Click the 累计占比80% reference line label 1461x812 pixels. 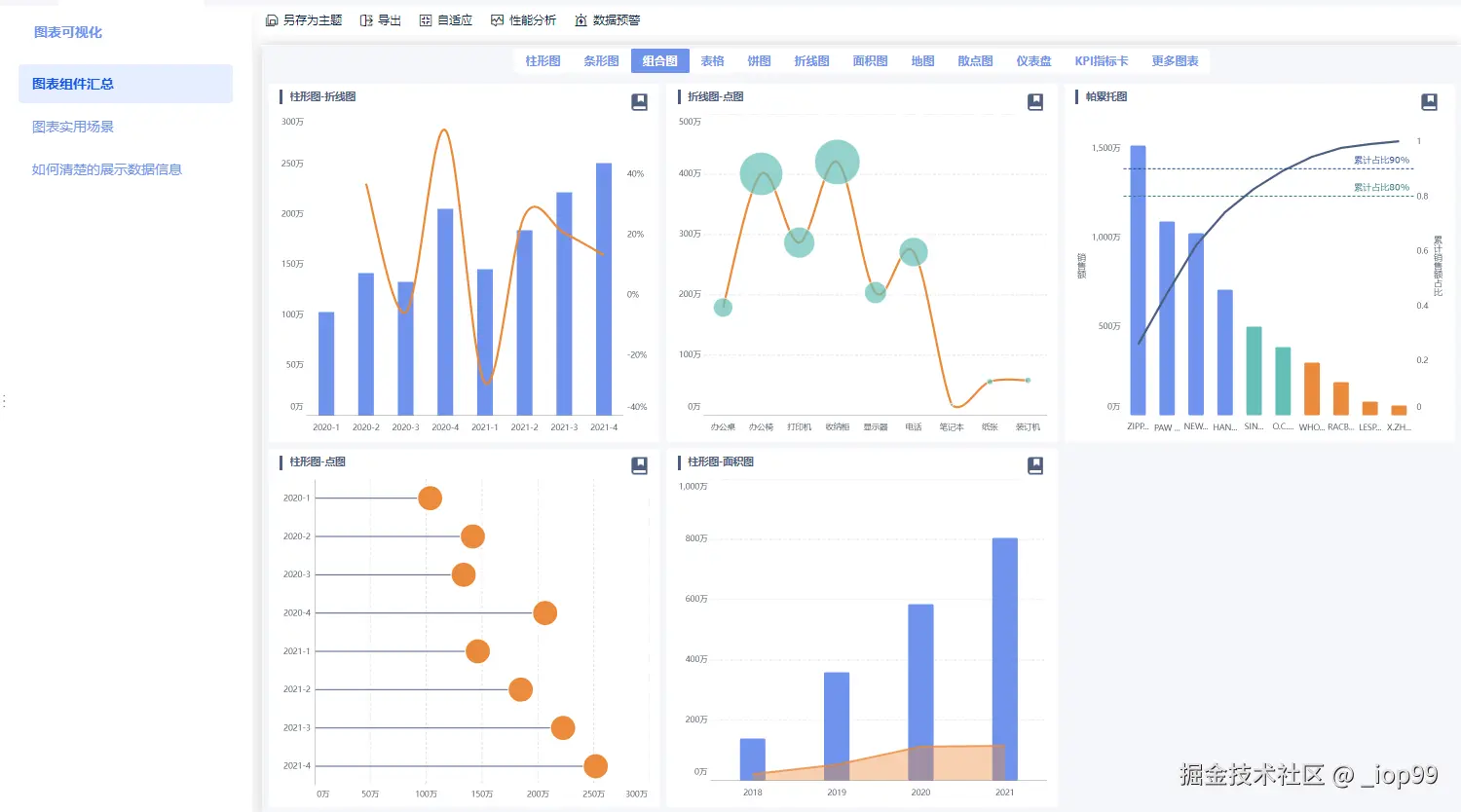click(1381, 188)
